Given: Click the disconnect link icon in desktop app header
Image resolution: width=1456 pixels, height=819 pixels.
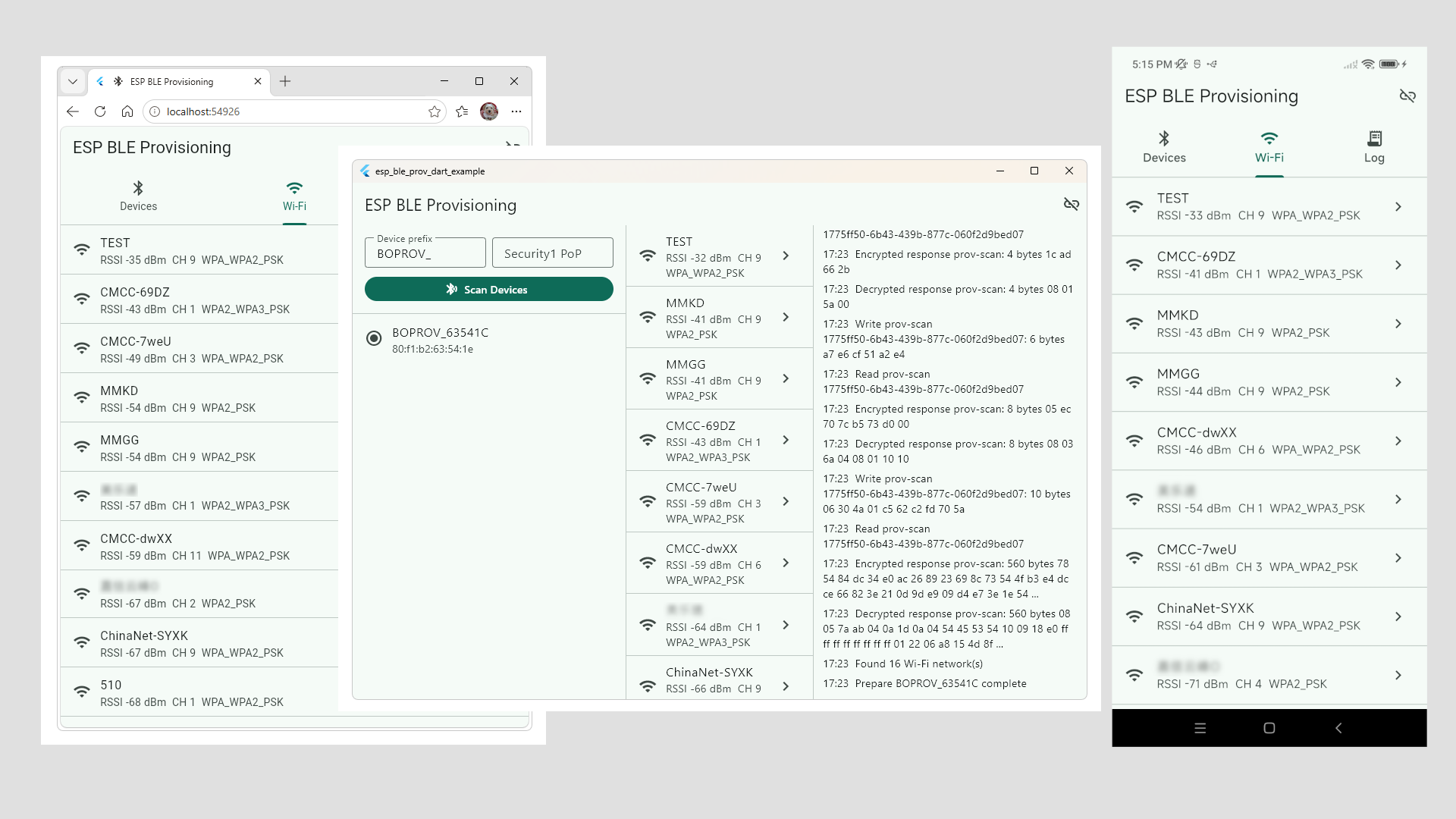Looking at the screenshot, I should point(1071,204).
